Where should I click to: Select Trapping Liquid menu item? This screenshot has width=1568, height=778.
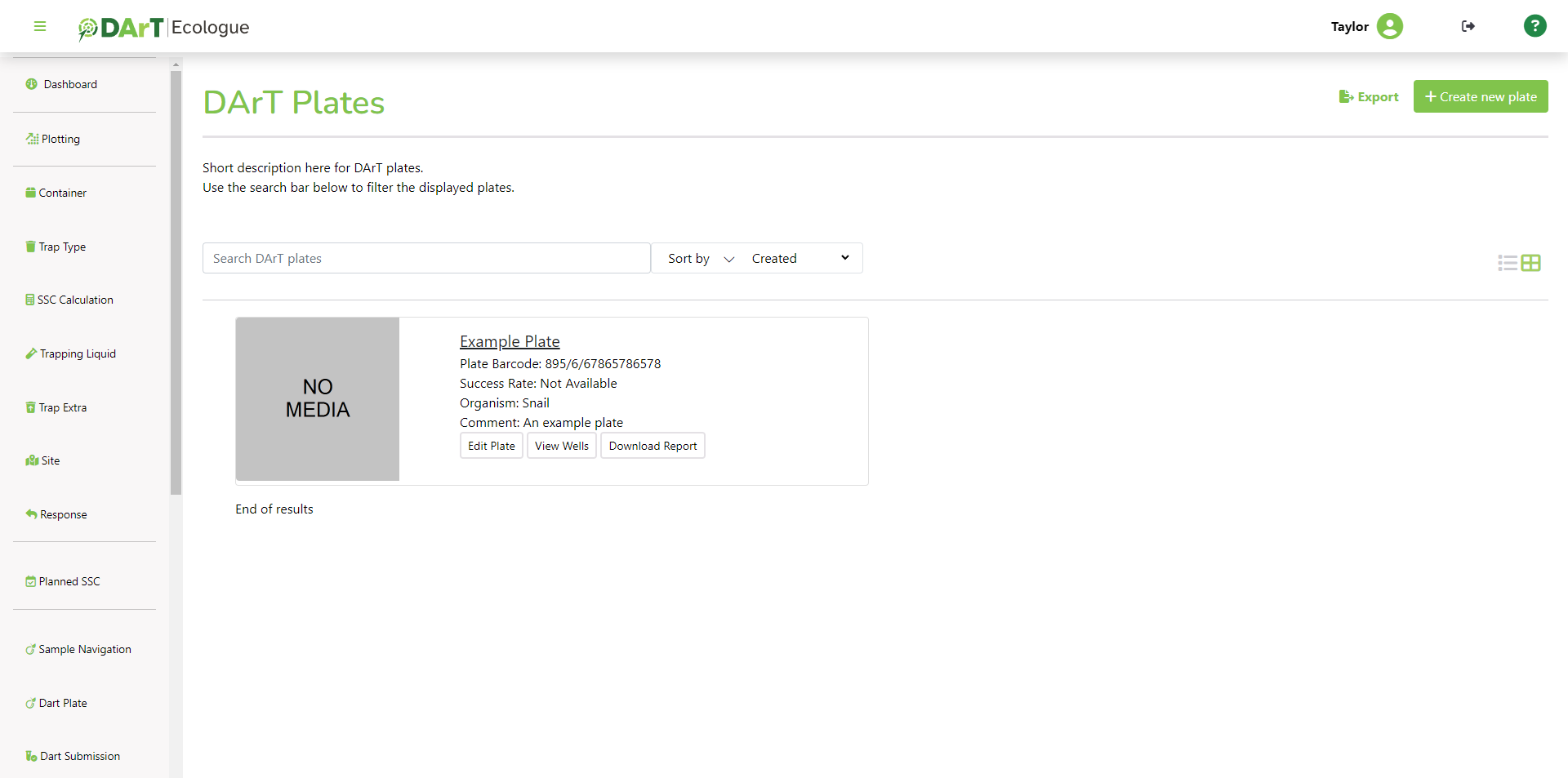click(x=78, y=353)
